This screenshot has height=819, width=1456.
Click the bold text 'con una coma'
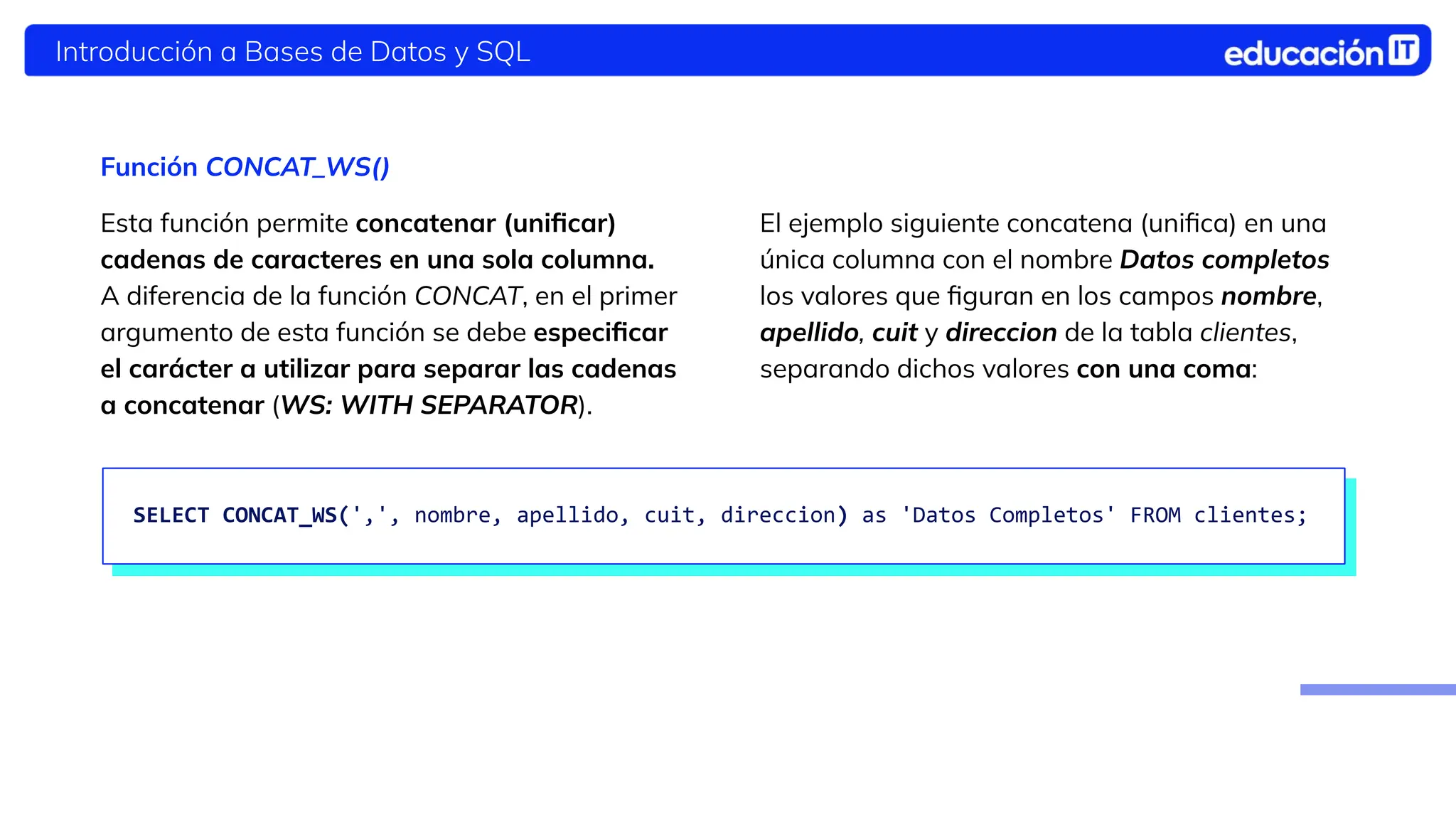click(1164, 369)
